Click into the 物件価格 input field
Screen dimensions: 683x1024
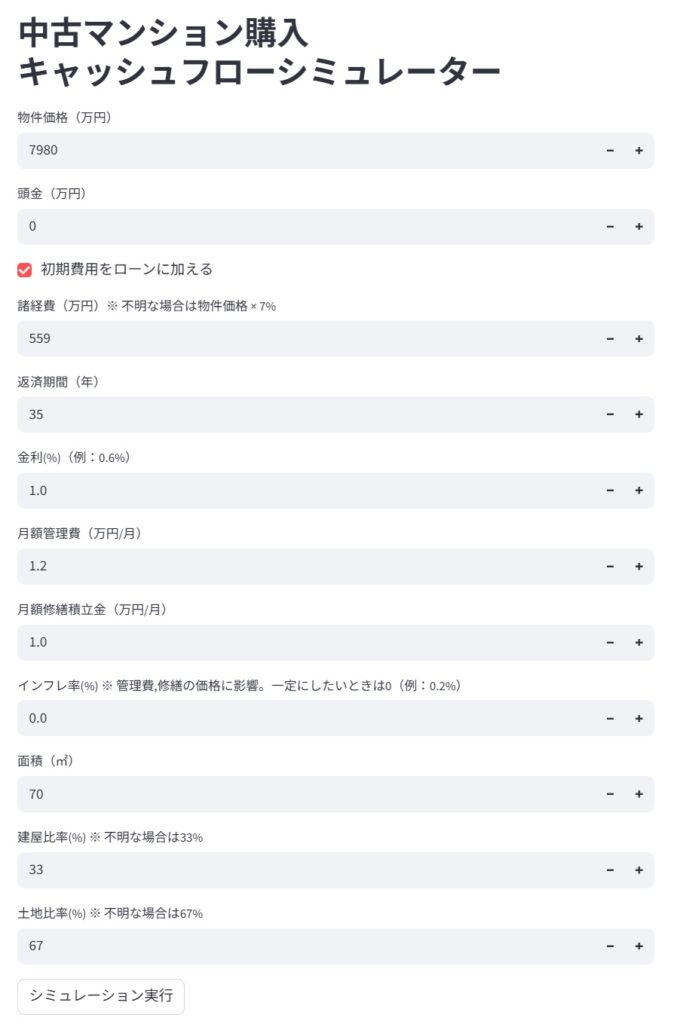coord(300,151)
